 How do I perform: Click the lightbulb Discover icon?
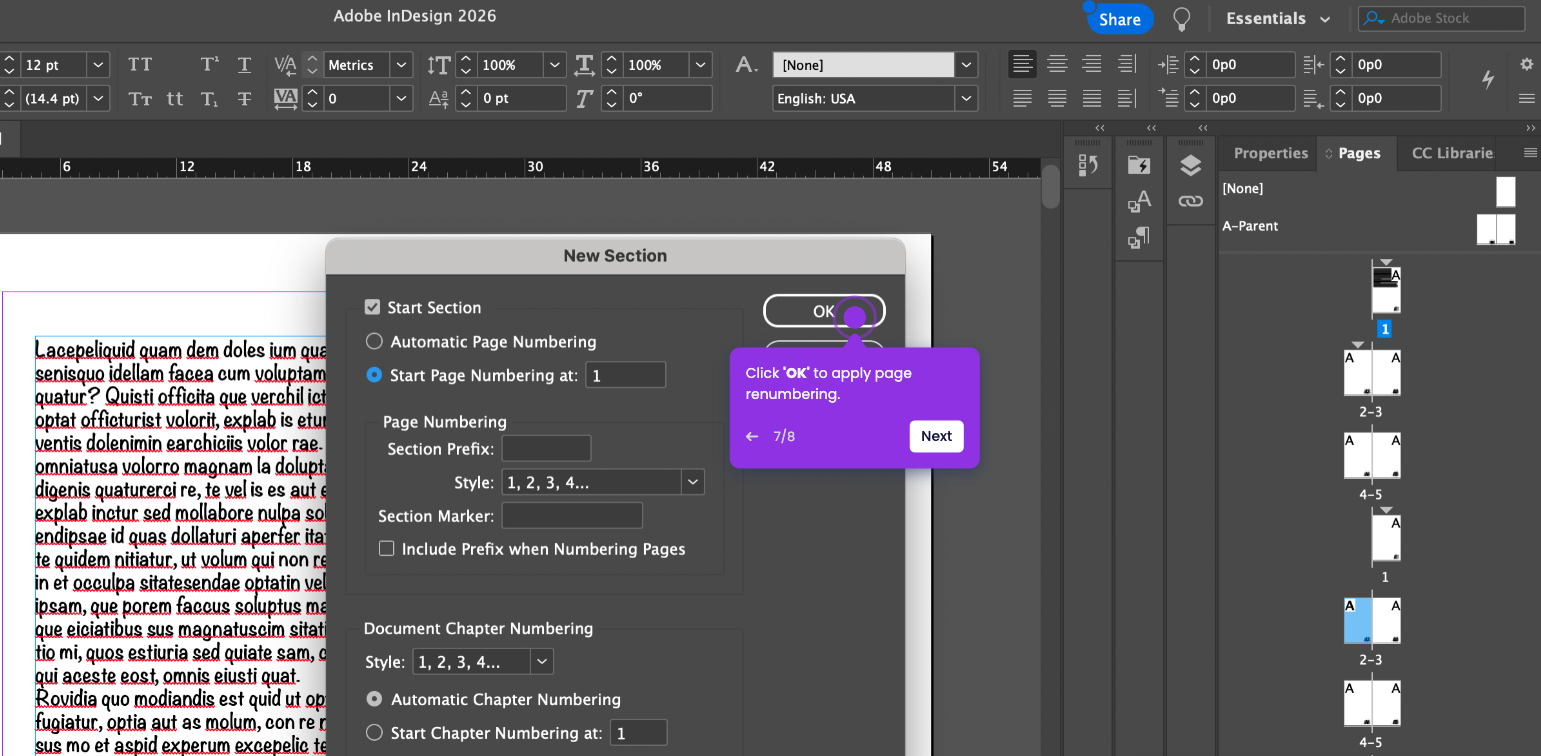point(1182,19)
